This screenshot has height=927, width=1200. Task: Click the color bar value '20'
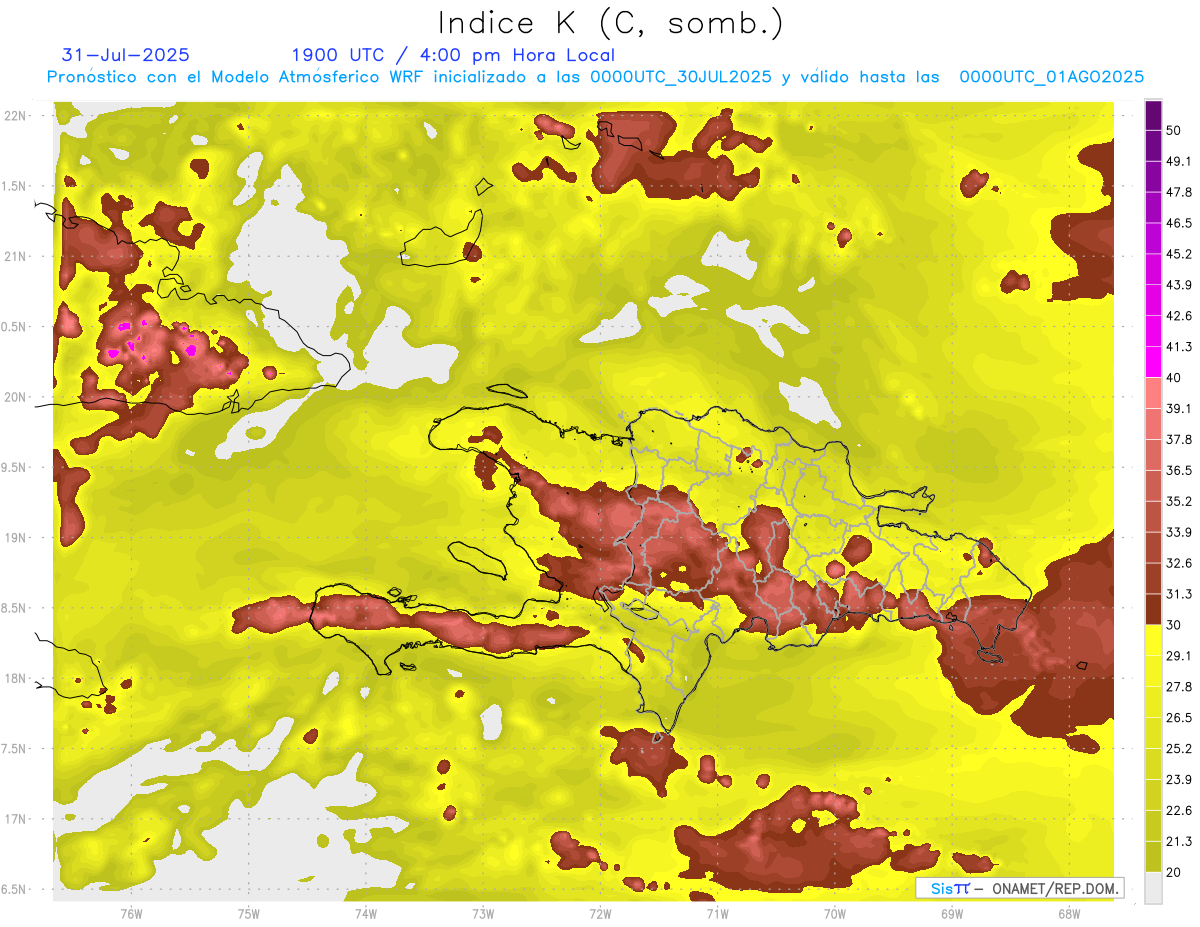[1173, 873]
